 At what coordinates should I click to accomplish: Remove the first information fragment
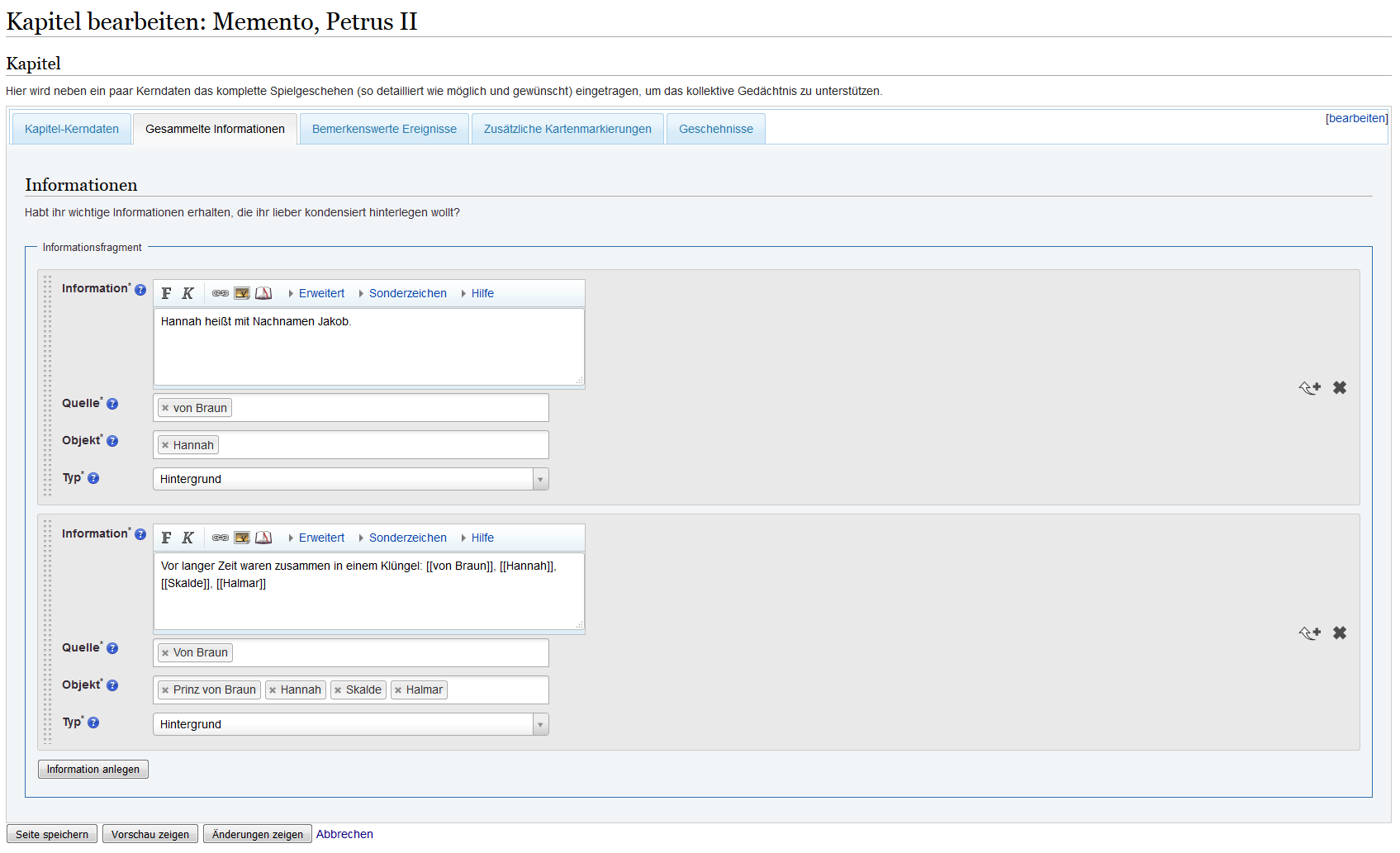click(x=1340, y=387)
